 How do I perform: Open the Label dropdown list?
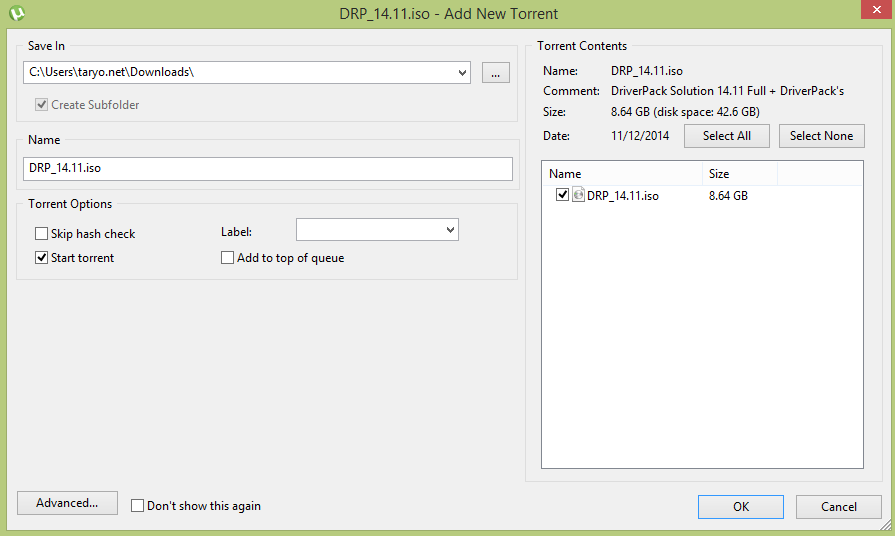coord(450,229)
